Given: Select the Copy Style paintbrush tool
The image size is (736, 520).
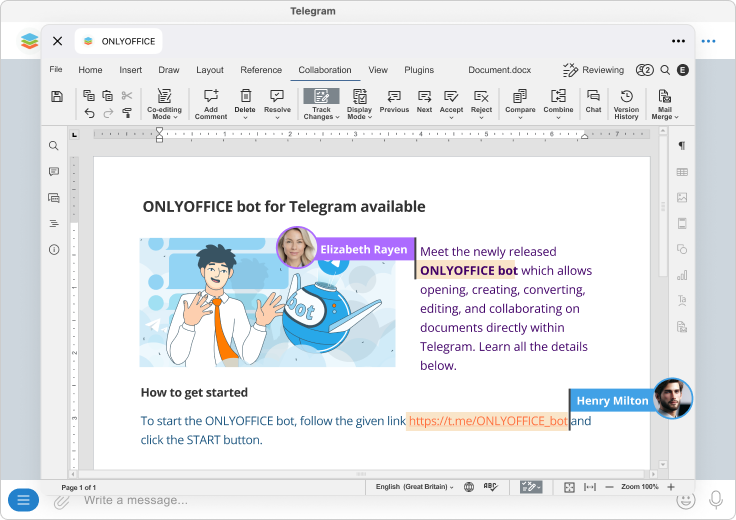Looking at the screenshot, I should click(127, 113).
